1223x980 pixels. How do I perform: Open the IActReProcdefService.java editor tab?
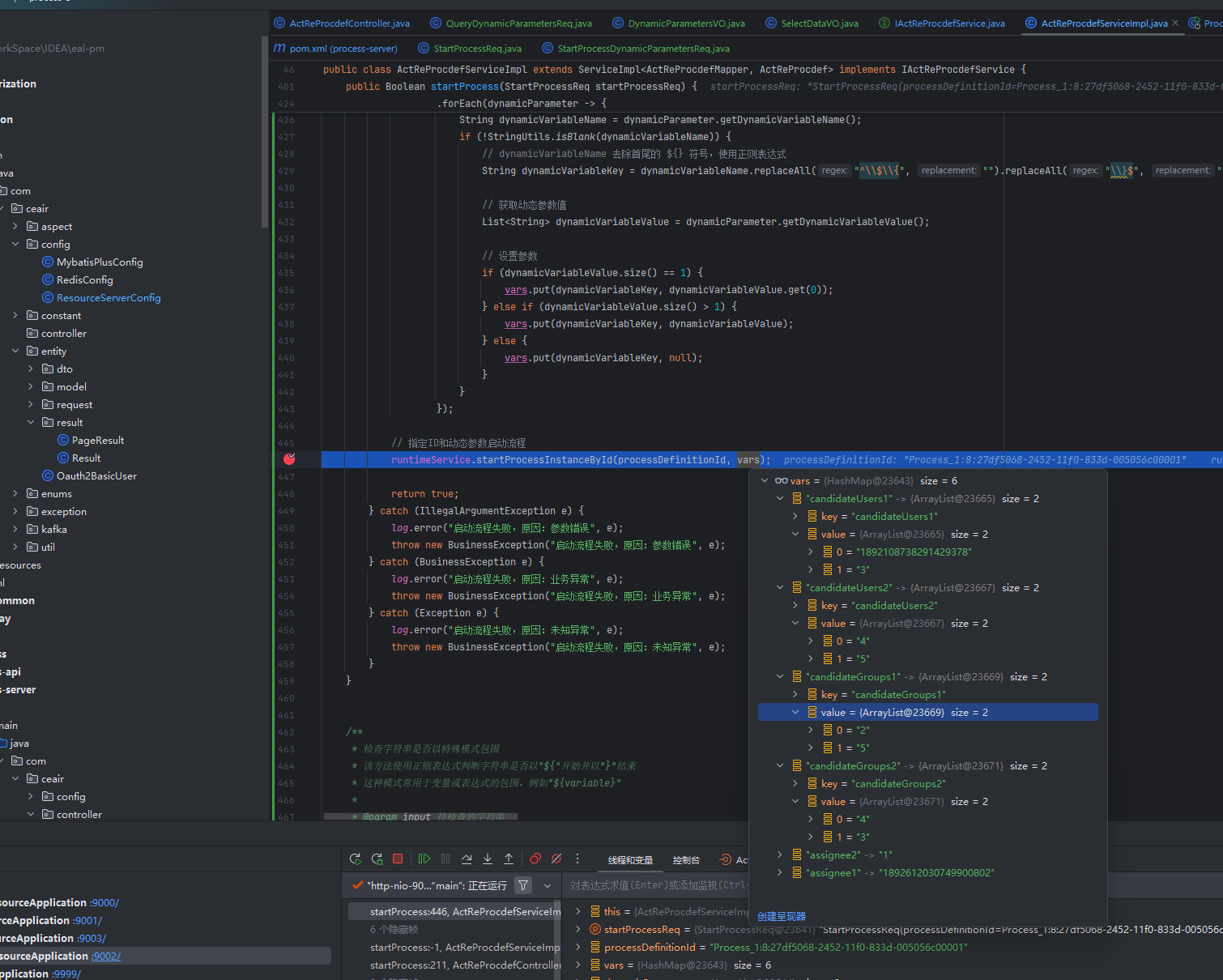tap(942, 23)
